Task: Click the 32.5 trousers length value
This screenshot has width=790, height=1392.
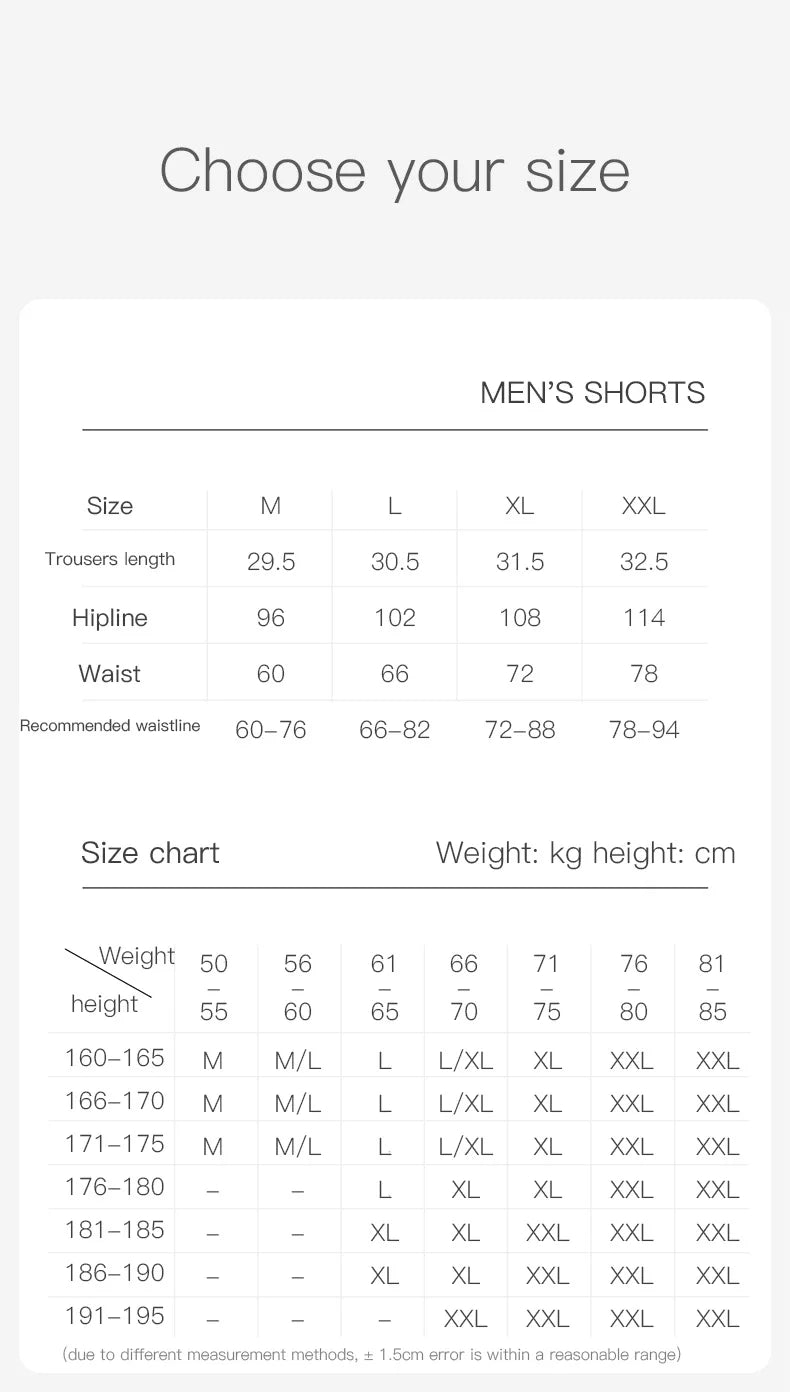Action: pos(644,562)
